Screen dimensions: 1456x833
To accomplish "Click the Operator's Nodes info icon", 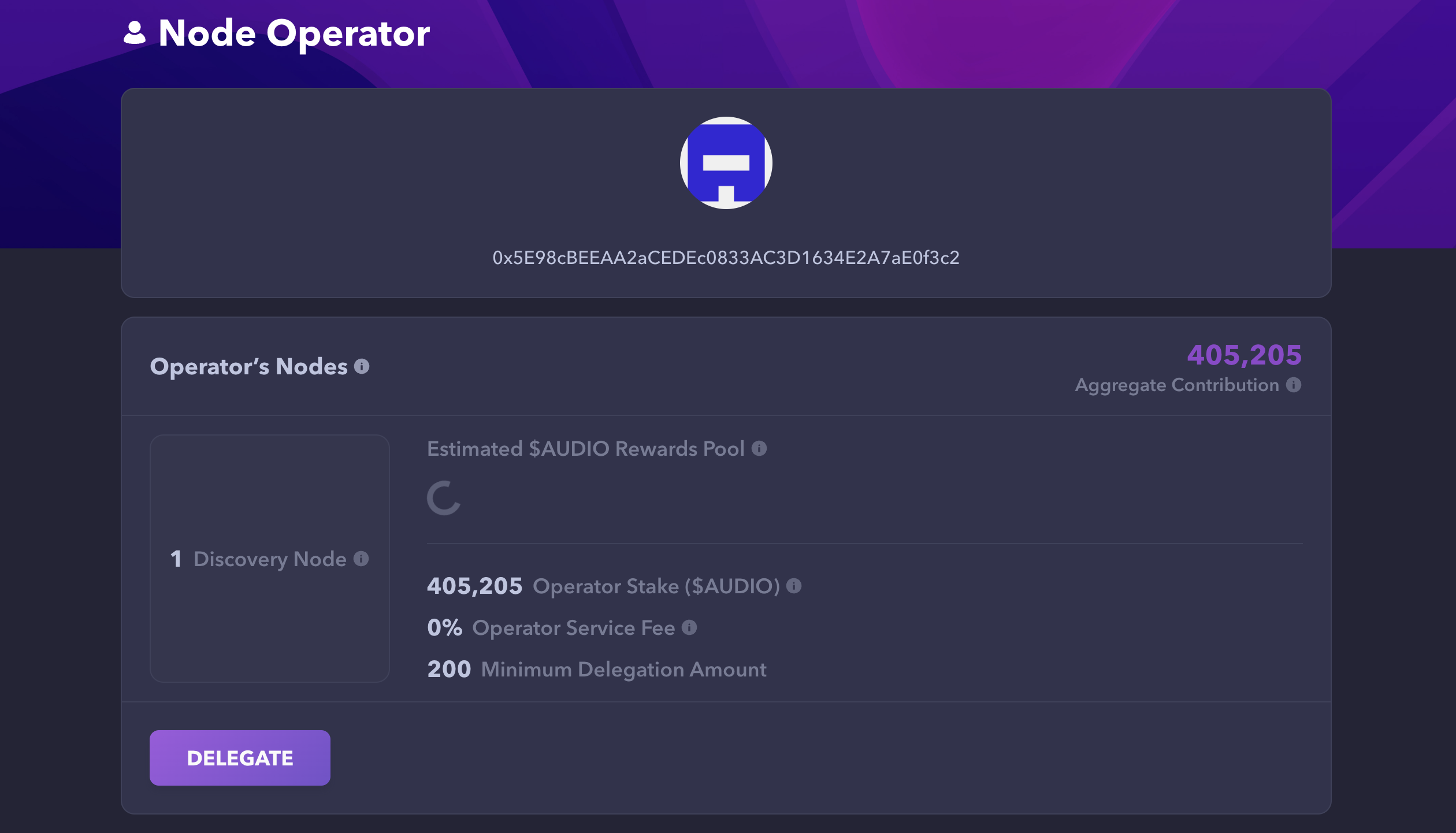I will pyautogui.click(x=362, y=366).
